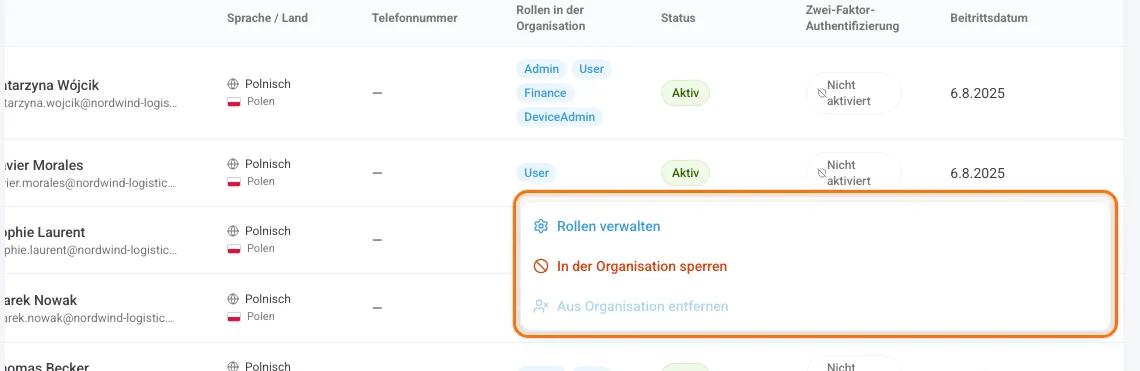Click Rollen in der Organisation header
1140x371 pixels.
tap(551, 18)
